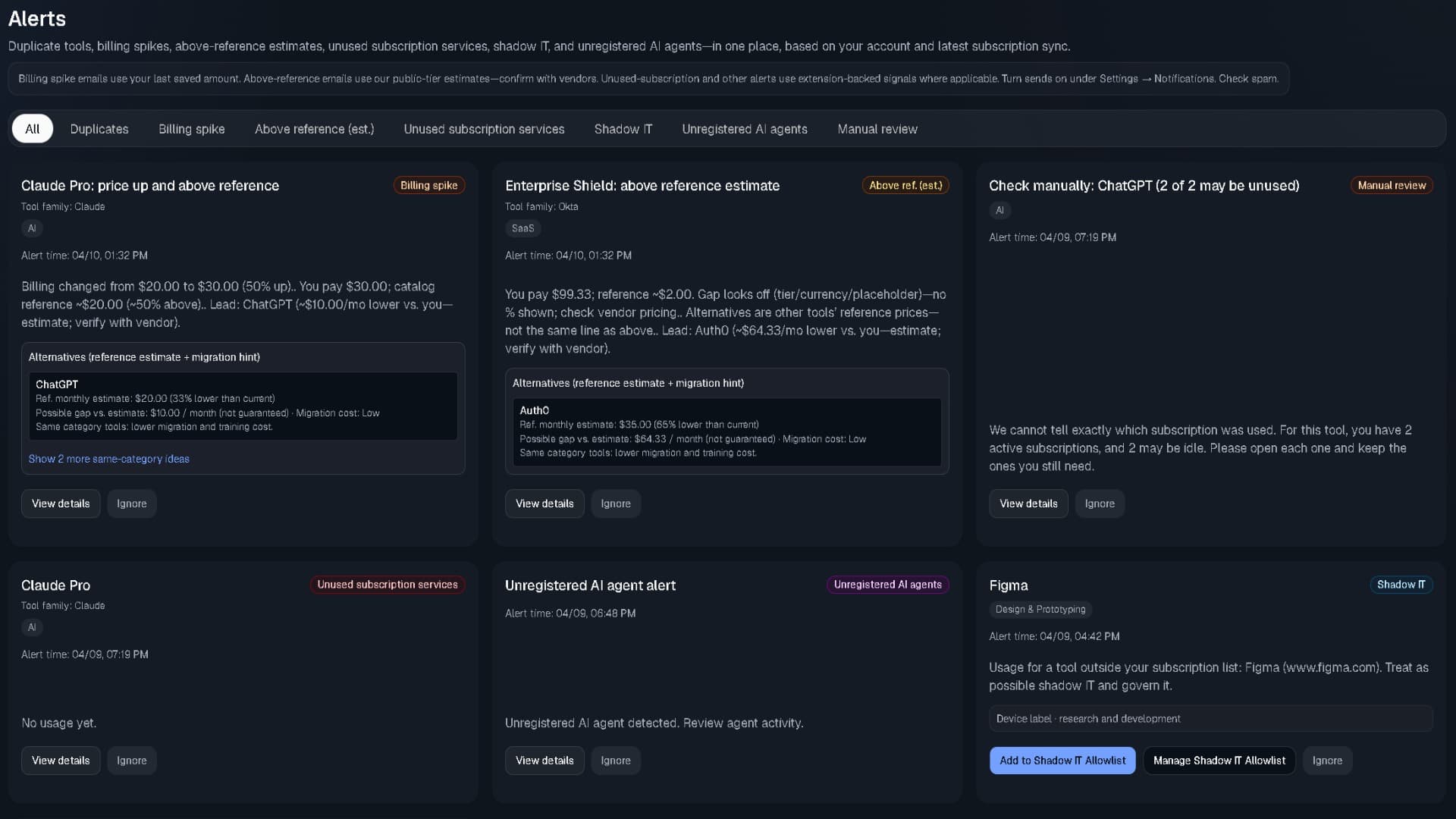Viewport: 1456px width, 819px height.
Task: Filter alerts by Above reference (est.) tab
Action: [x=314, y=129]
